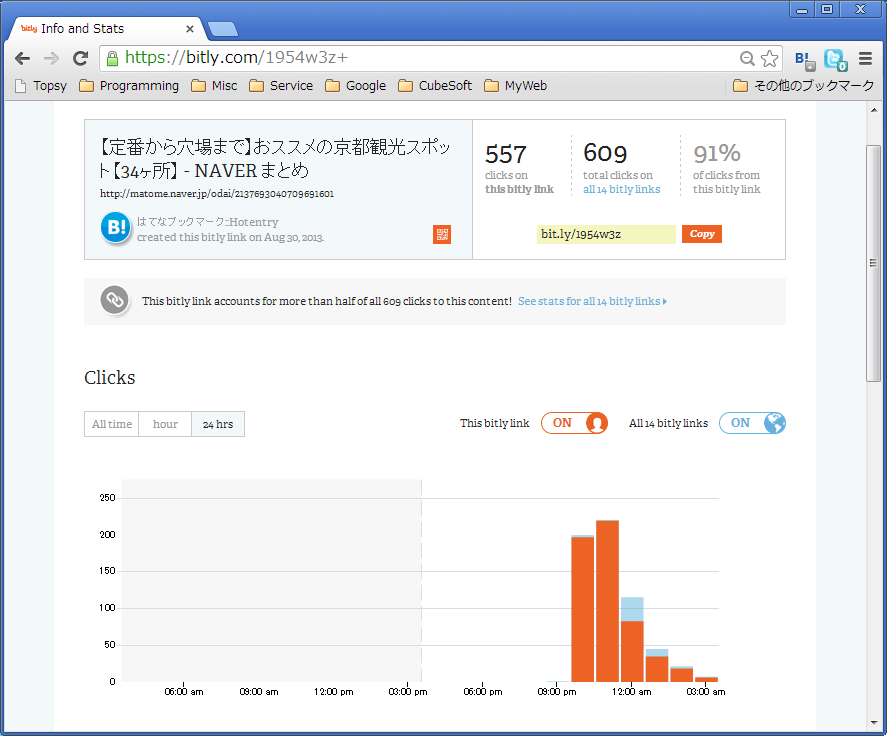Open the Misc bookmarks folder
This screenshot has height=736, width=887.
pos(214,86)
